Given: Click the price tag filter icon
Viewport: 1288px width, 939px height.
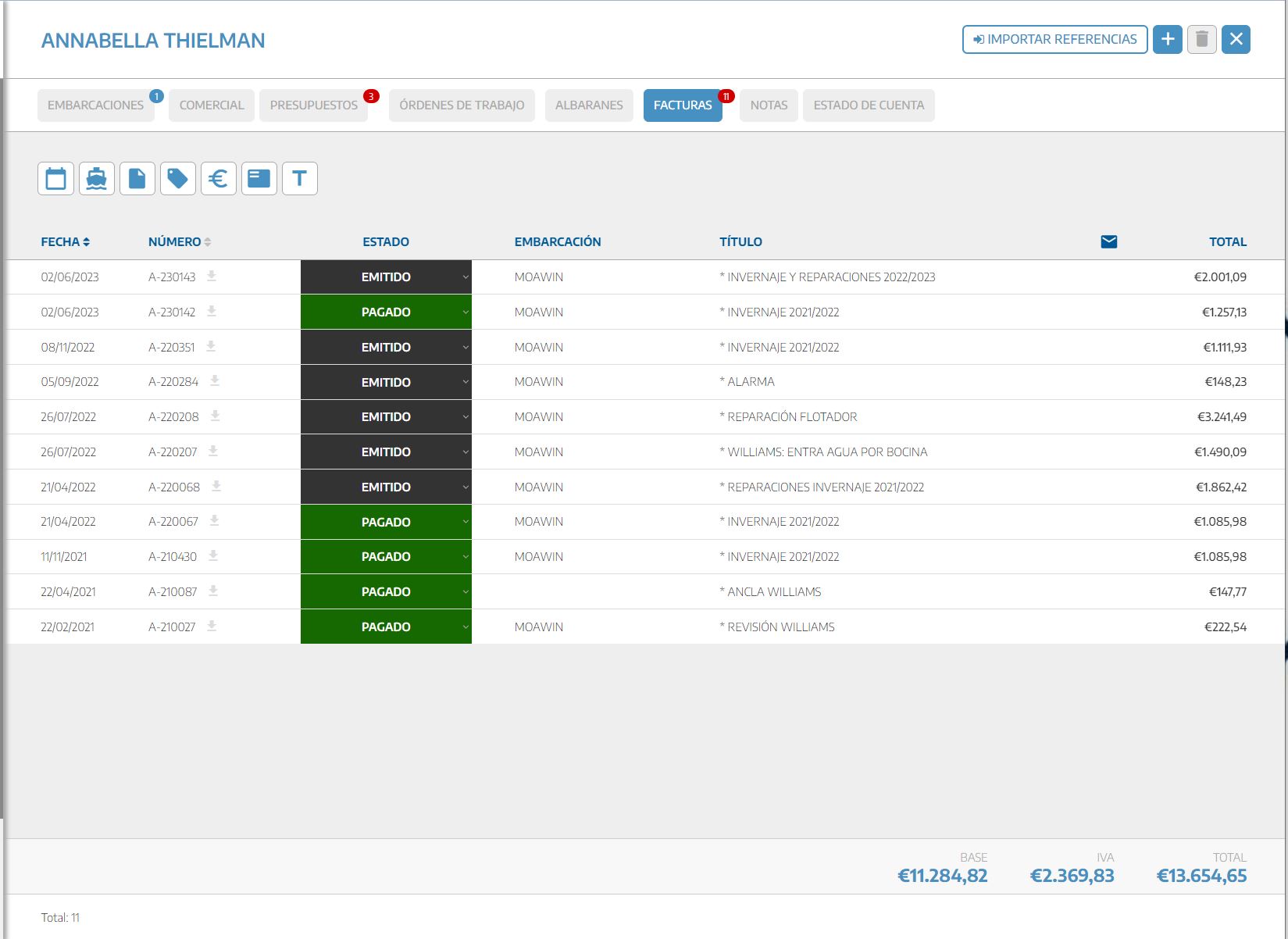Looking at the screenshot, I should click(177, 179).
